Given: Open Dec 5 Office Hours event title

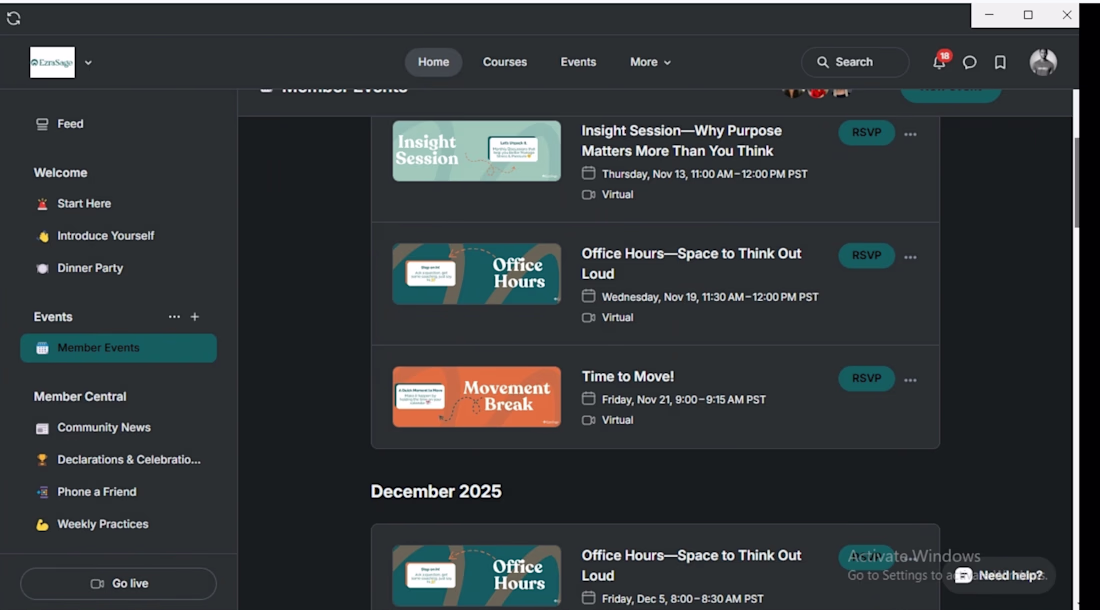Looking at the screenshot, I should 691,565.
